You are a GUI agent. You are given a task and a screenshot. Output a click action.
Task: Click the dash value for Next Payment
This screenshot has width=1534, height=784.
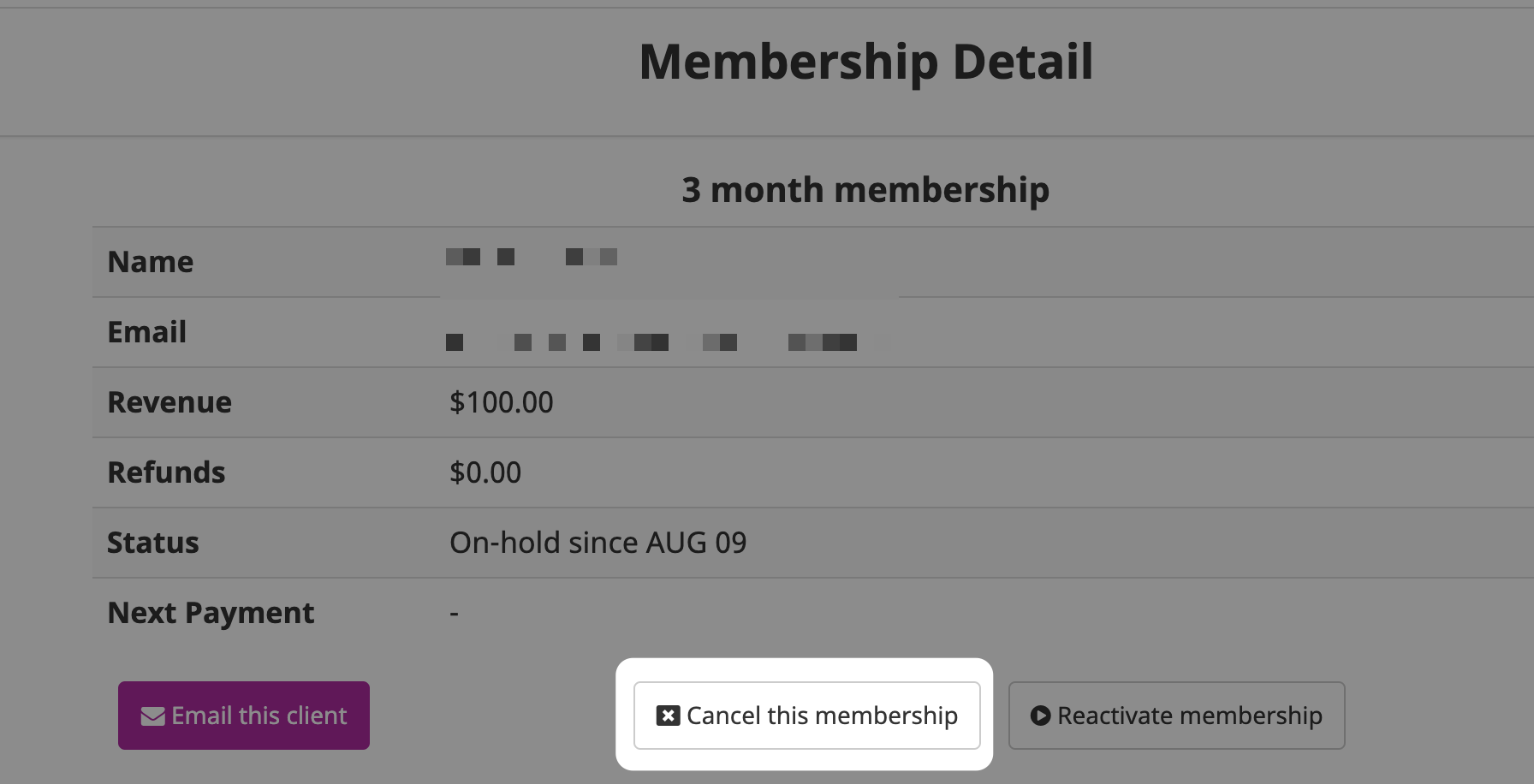(454, 614)
